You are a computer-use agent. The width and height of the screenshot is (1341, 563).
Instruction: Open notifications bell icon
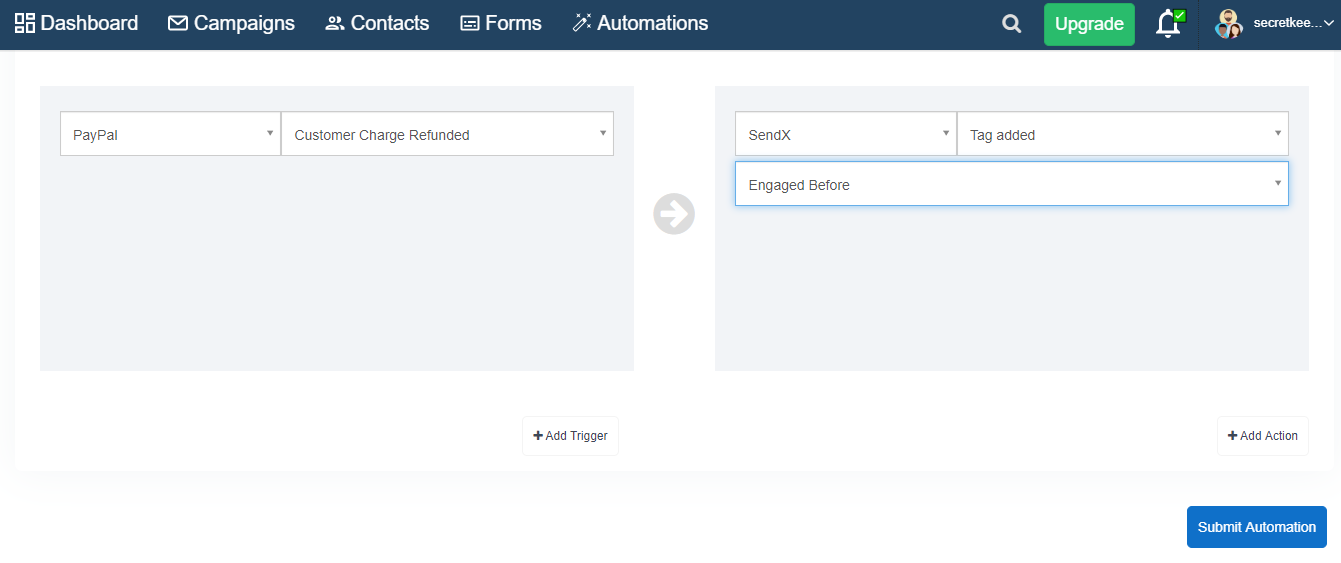click(x=1169, y=24)
